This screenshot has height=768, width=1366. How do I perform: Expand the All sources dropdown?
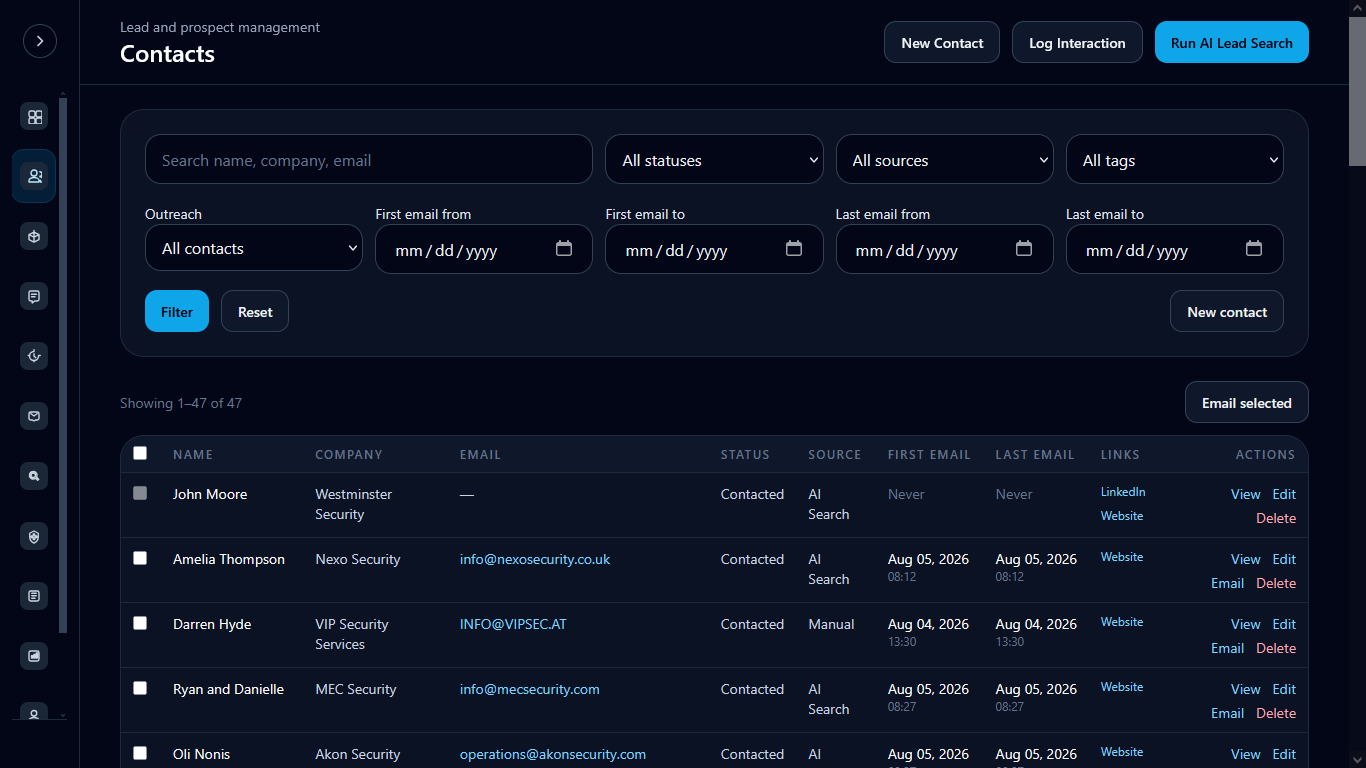click(944, 160)
